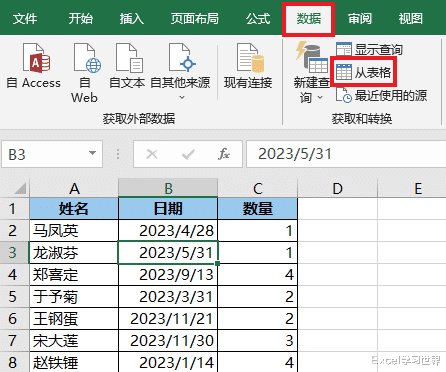Image resolution: width=446 pixels, height=372 pixels.
Task: Click the 日期 header cell
Action: [168, 209]
